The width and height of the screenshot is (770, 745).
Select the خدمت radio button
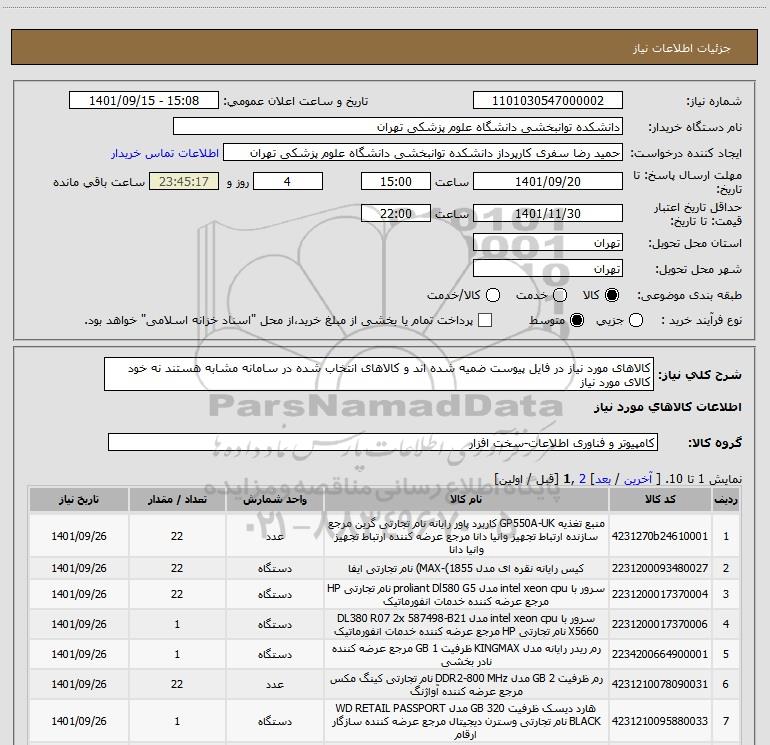[560, 295]
